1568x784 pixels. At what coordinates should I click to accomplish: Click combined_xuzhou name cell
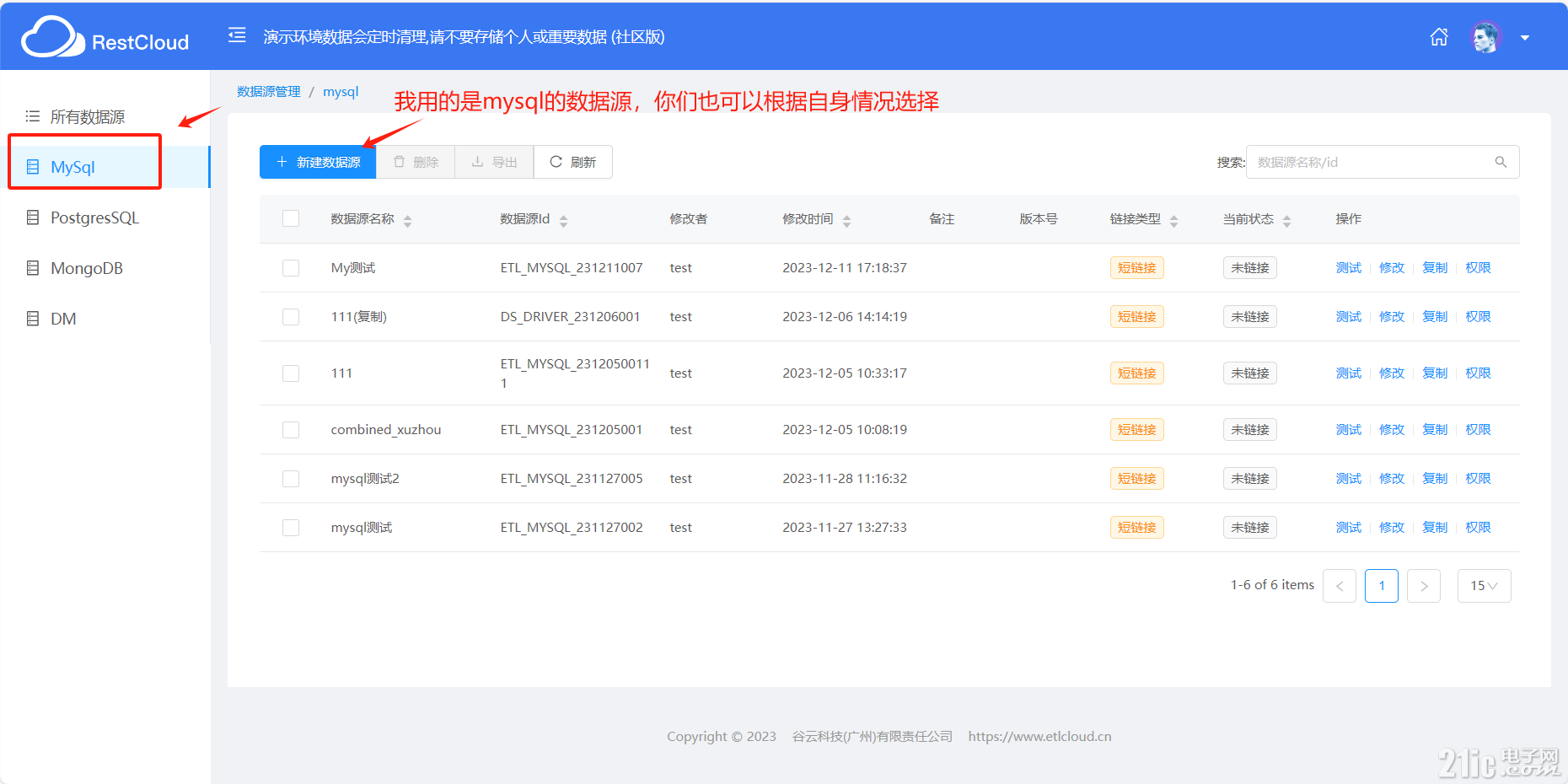click(x=386, y=429)
